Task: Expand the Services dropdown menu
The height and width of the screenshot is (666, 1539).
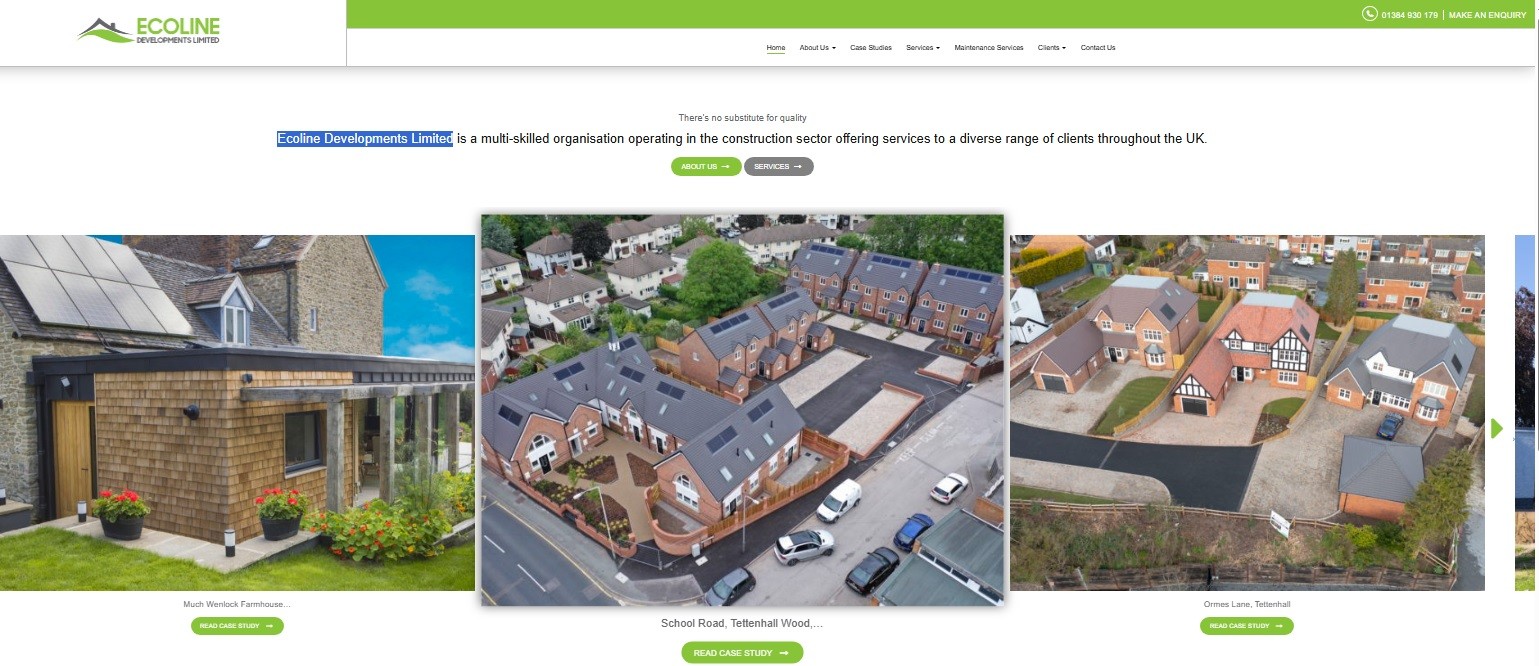Action: (922, 48)
